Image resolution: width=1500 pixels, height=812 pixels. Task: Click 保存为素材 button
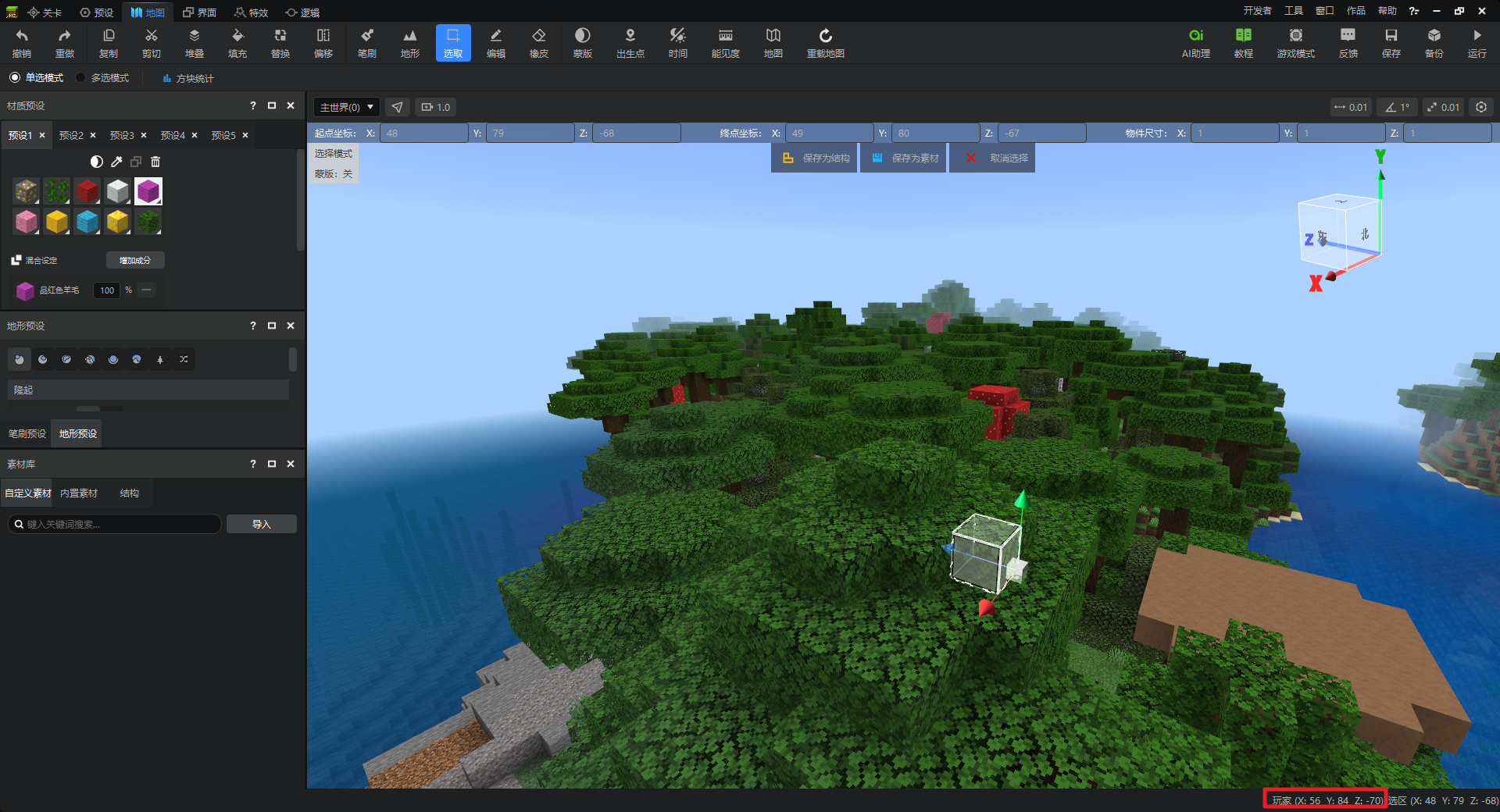click(x=905, y=158)
